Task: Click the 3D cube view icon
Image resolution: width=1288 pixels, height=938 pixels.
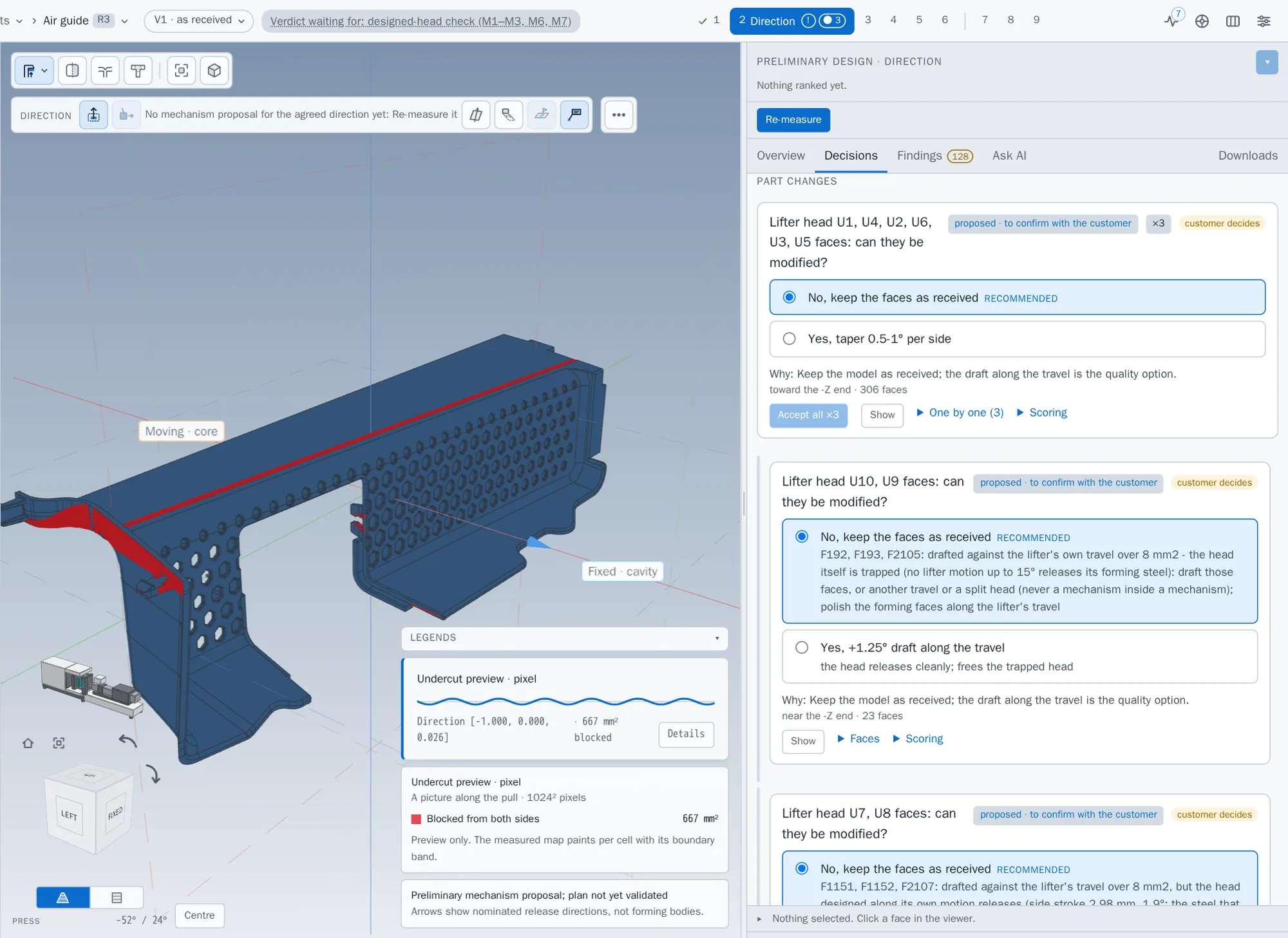Action: [x=214, y=70]
